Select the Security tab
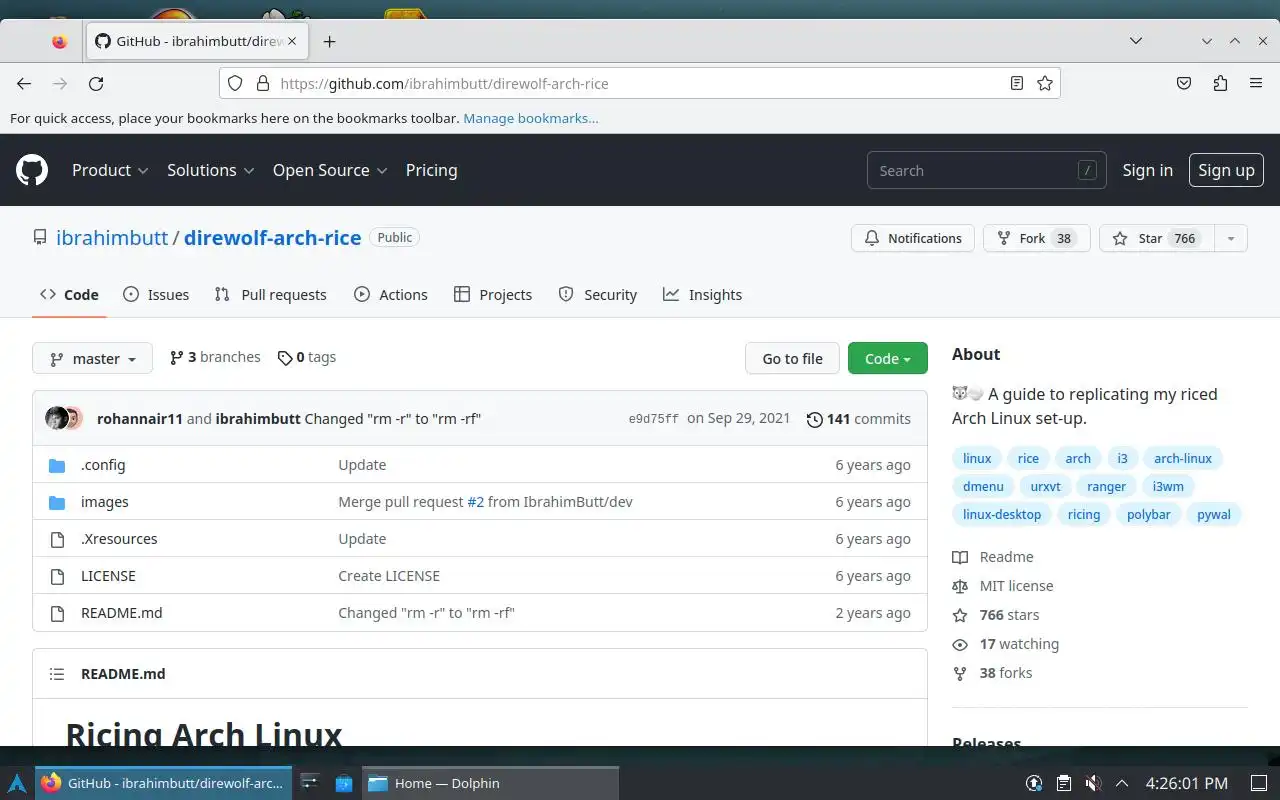Screen dimensions: 1280x800 [x=598, y=295]
